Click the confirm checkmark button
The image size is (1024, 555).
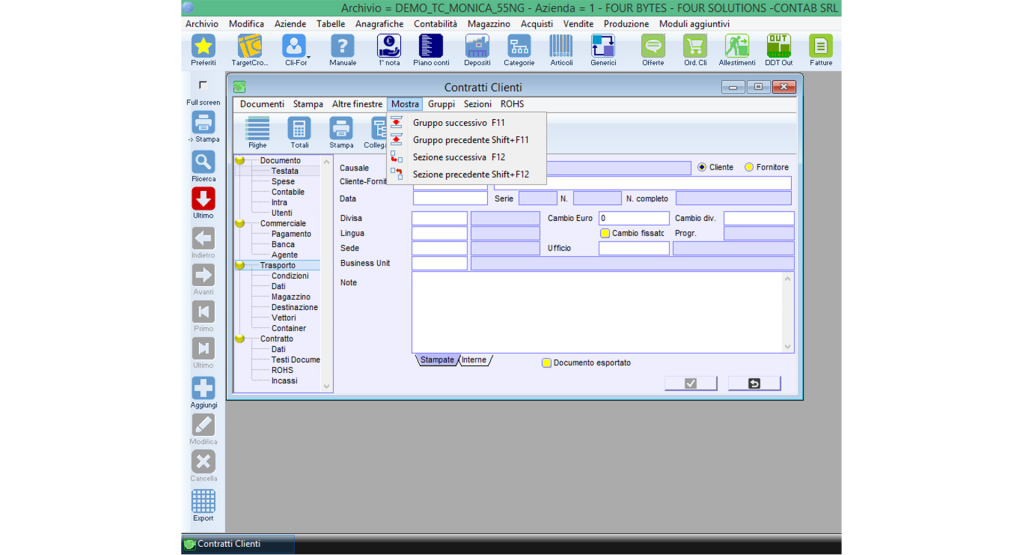(x=691, y=383)
